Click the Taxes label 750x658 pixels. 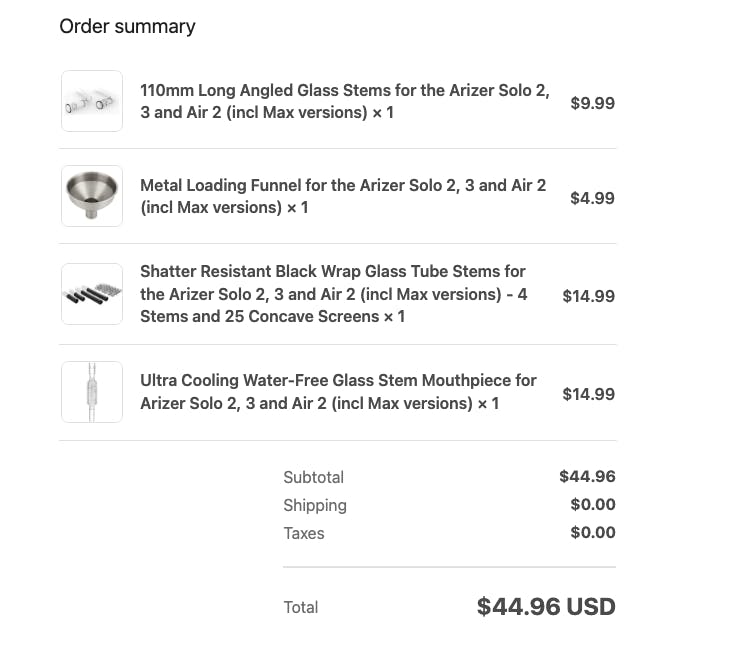[x=304, y=533]
